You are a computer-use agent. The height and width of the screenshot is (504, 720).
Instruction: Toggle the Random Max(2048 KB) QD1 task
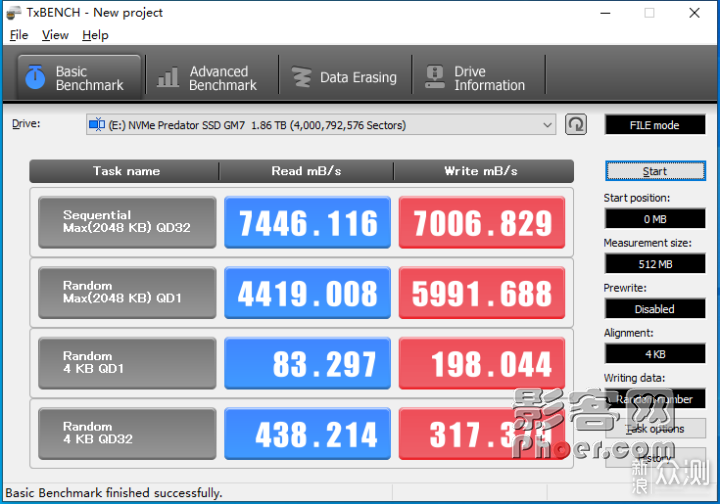pyautogui.click(x=127, y=292)
